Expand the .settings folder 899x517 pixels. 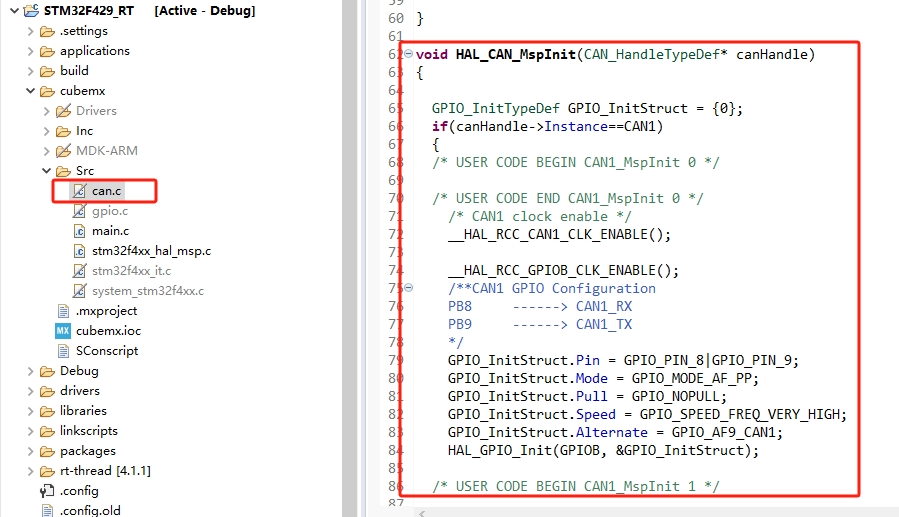click(30, 31)
